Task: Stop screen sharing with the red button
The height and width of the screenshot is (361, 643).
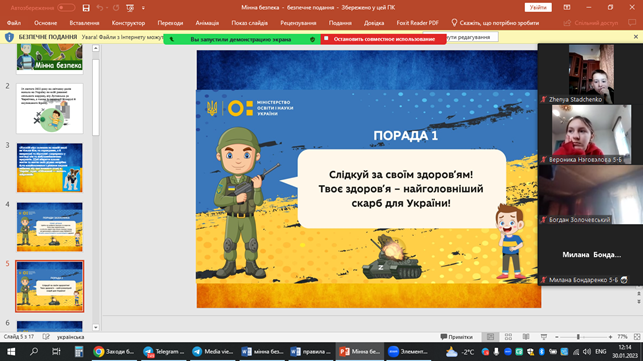Action: pos(383,39)
